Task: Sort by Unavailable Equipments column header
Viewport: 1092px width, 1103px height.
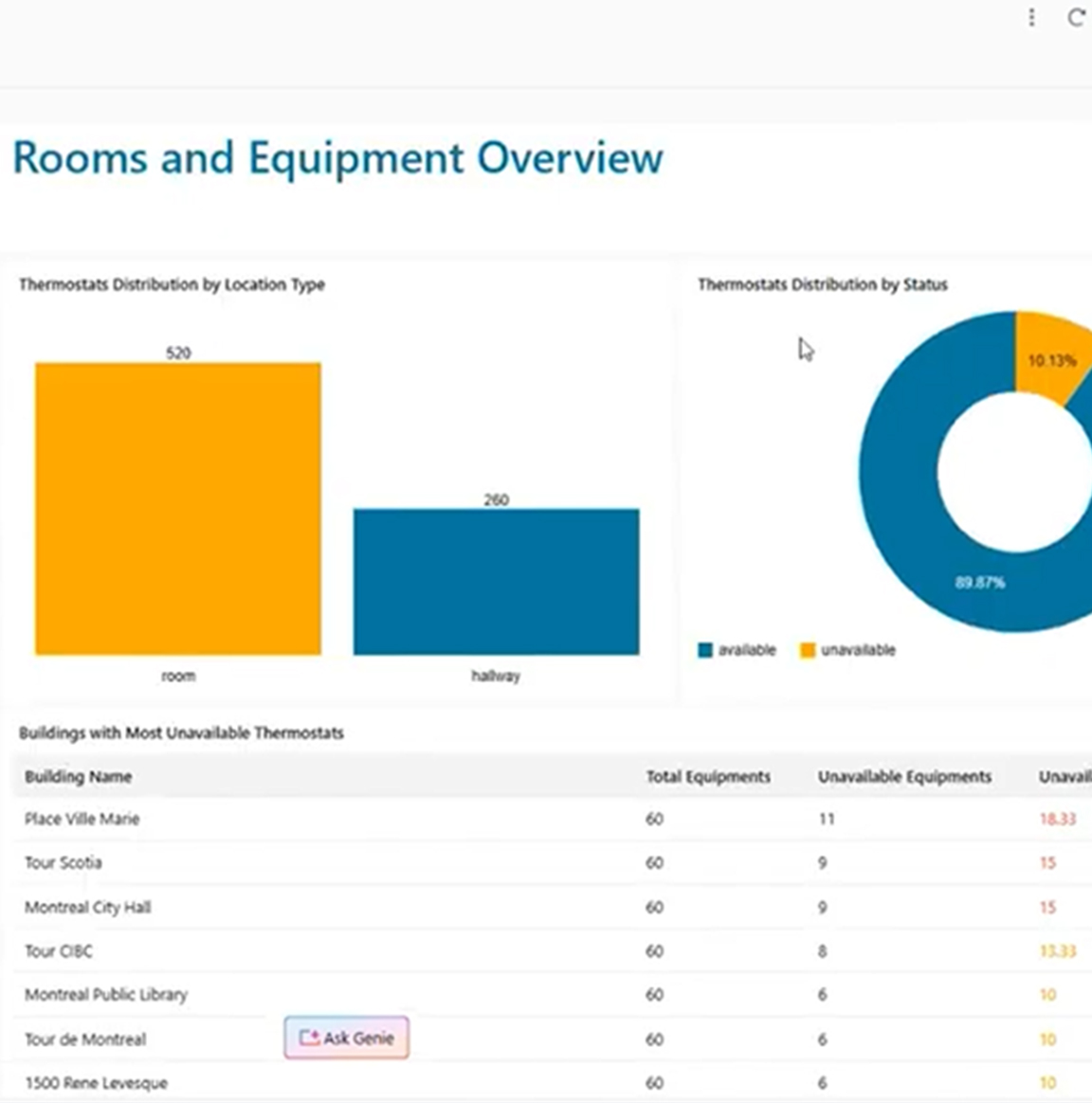Action: tap(904, 776)
